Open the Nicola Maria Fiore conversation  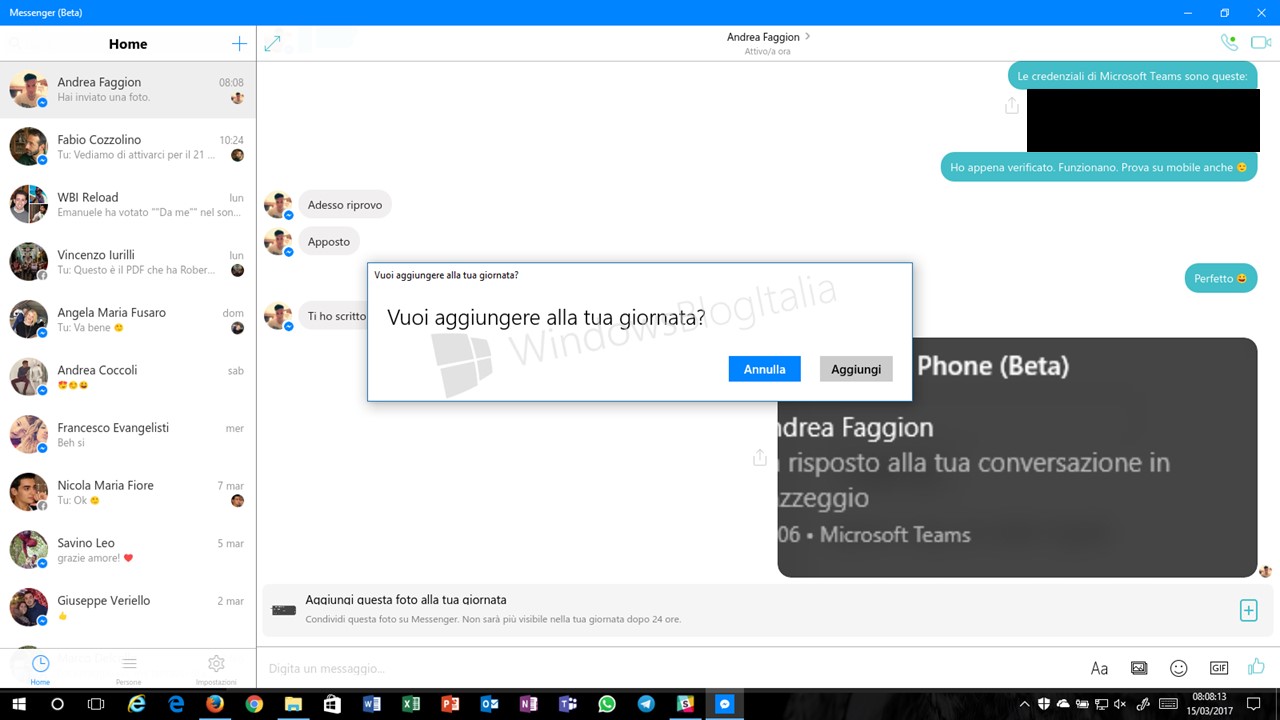pos(128,492)
